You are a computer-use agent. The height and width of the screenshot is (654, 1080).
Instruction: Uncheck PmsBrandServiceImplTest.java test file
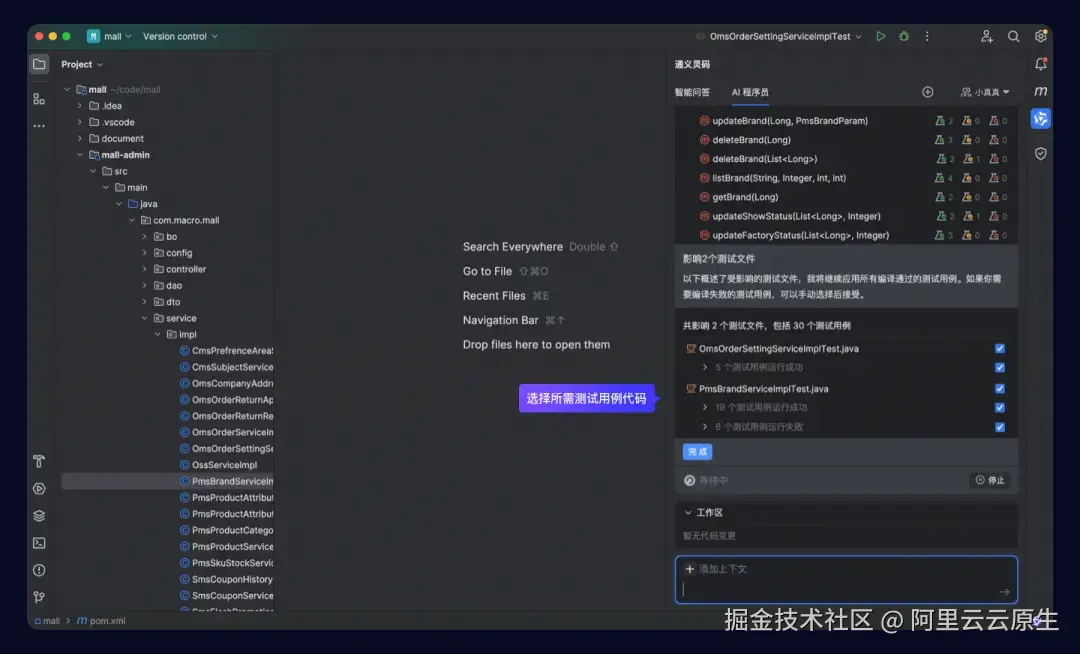(999, 388)
